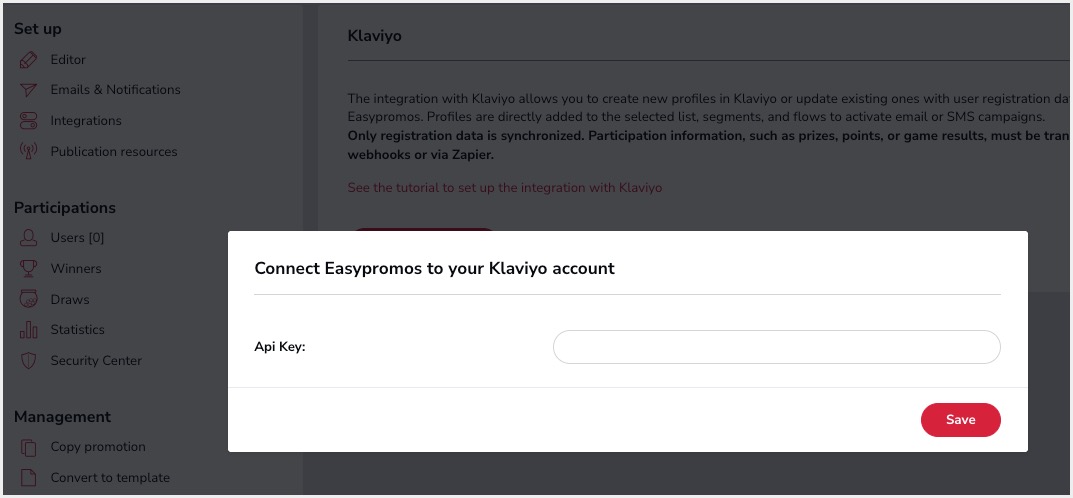Click the Statistics bar chart icon
This screenshot has width=1073, height=498.
point(28,330)
